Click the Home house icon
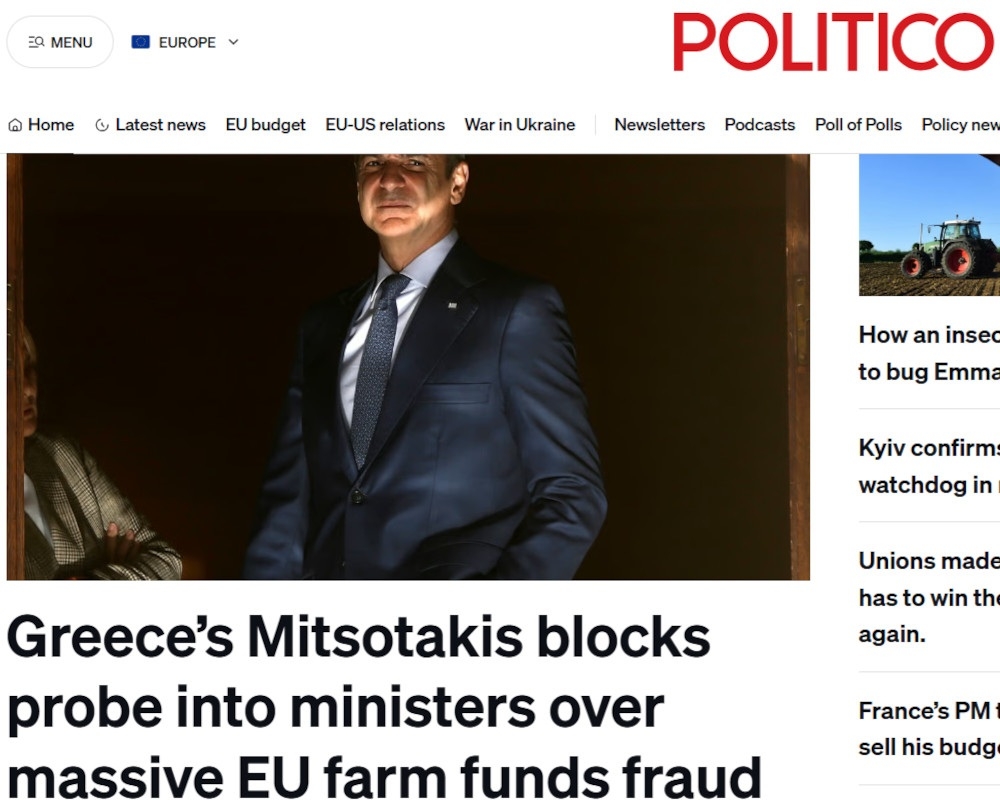1000x800 pixels. coord(15,125)
